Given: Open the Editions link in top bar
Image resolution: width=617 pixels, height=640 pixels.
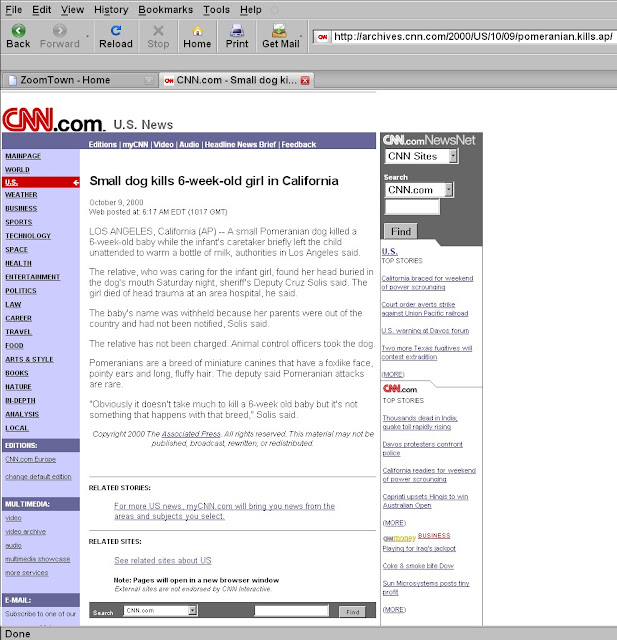Looking at the screenshot, I should coord(102,144).
